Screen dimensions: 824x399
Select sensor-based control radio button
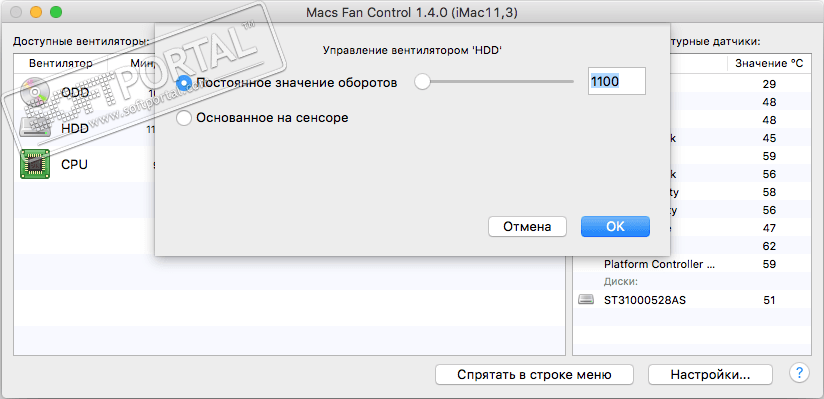(x=184, y=118)
